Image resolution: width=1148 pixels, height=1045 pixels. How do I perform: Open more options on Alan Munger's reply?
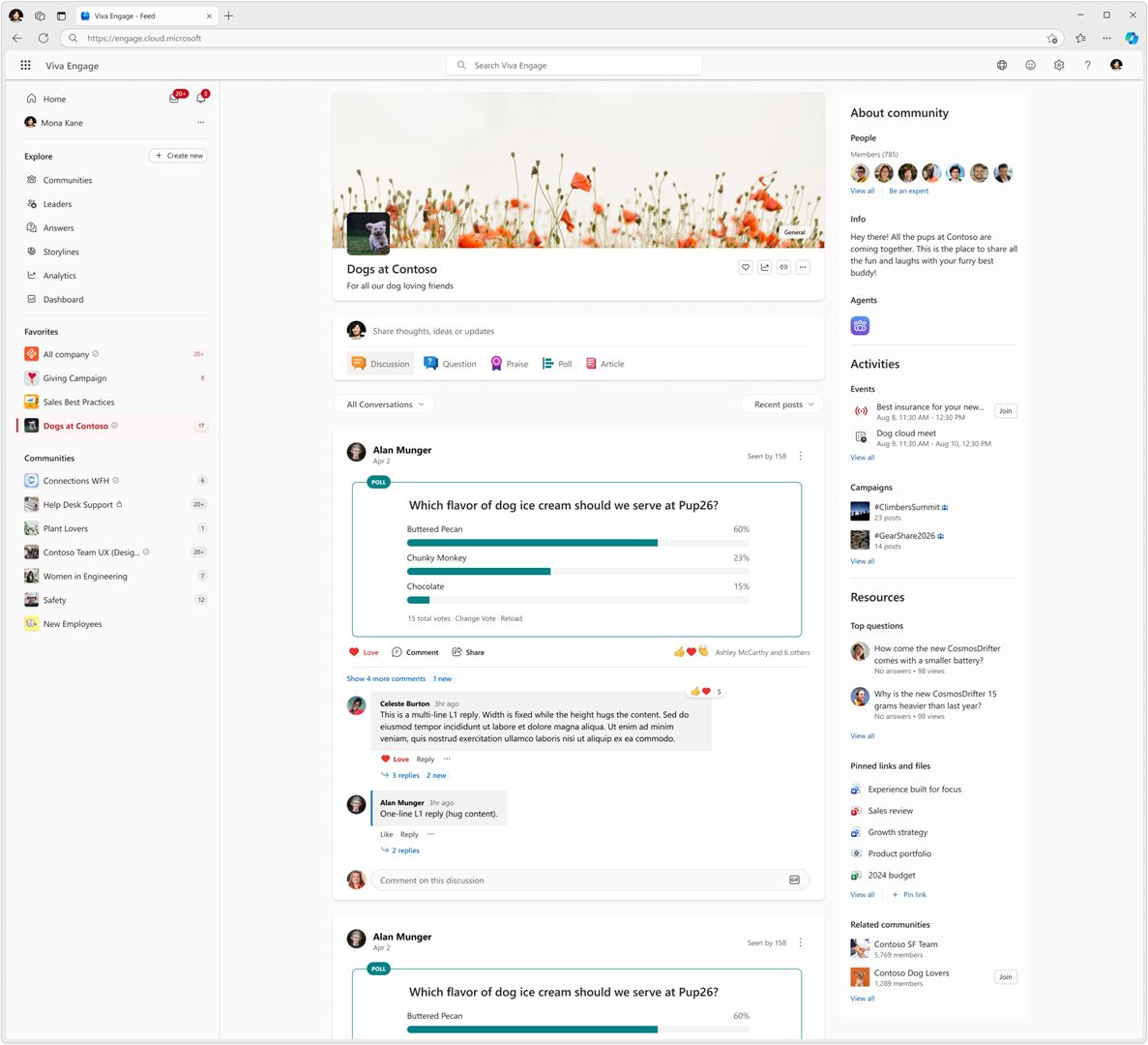pos(430,834)
